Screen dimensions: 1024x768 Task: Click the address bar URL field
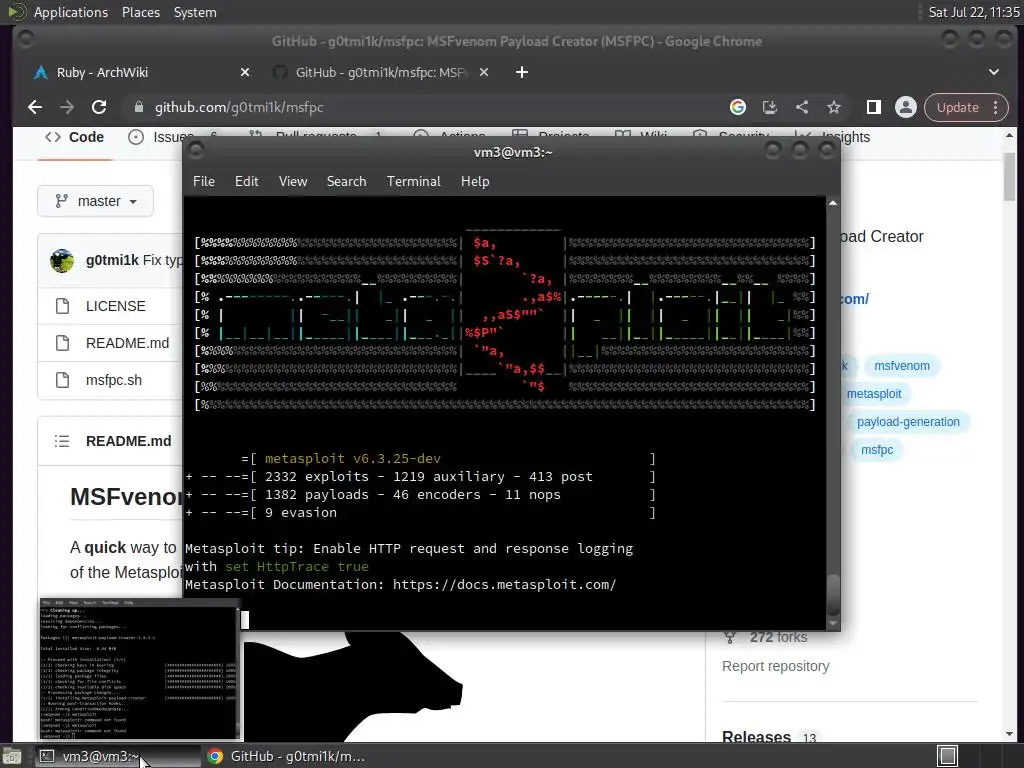424,107
